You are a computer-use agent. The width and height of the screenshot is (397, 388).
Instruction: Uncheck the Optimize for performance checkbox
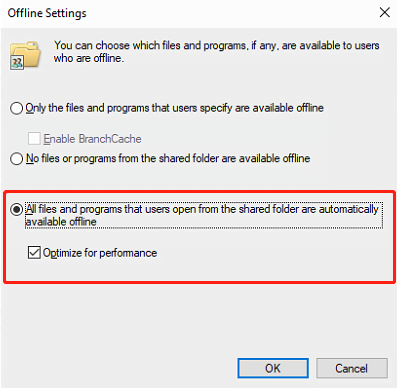[34, 253]
